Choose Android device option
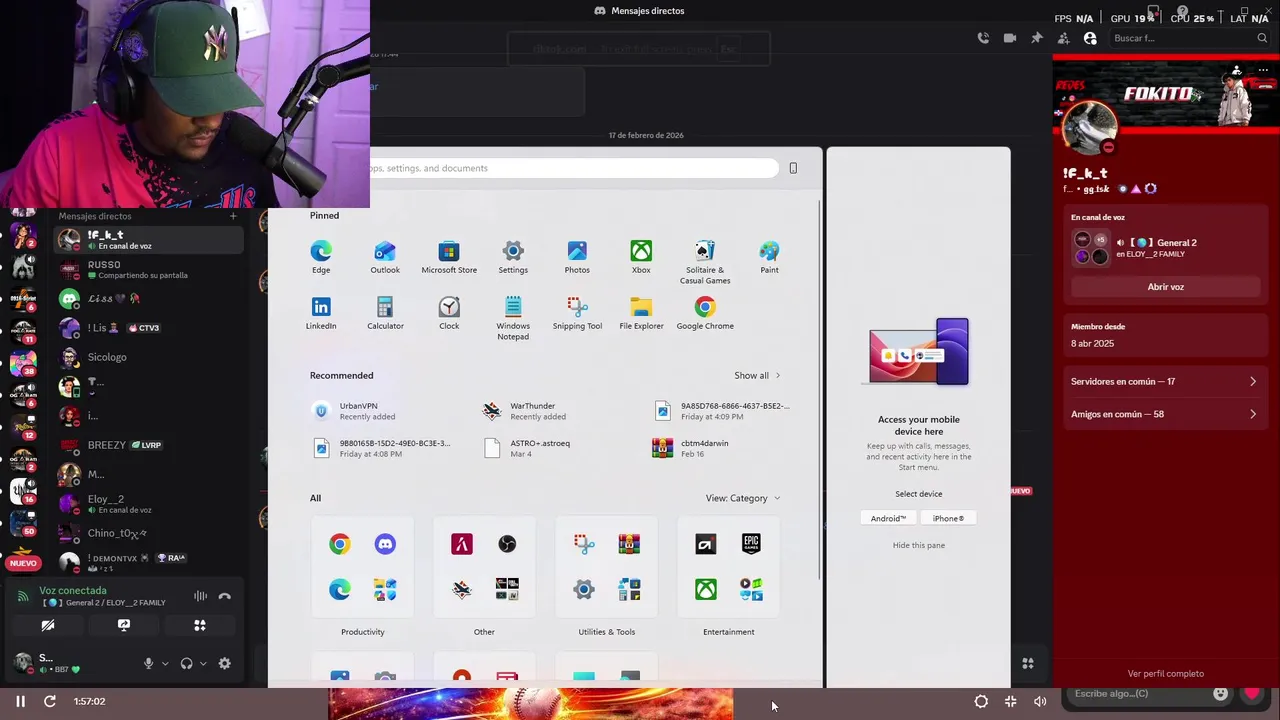 tap(888, 518)
